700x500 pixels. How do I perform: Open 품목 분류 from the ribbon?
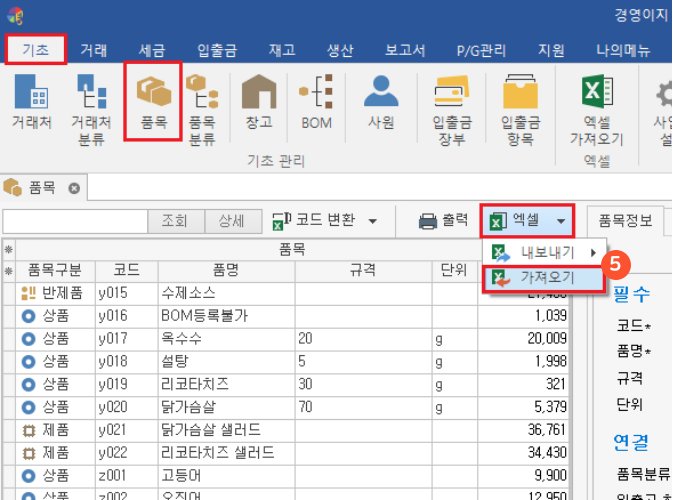202,108
